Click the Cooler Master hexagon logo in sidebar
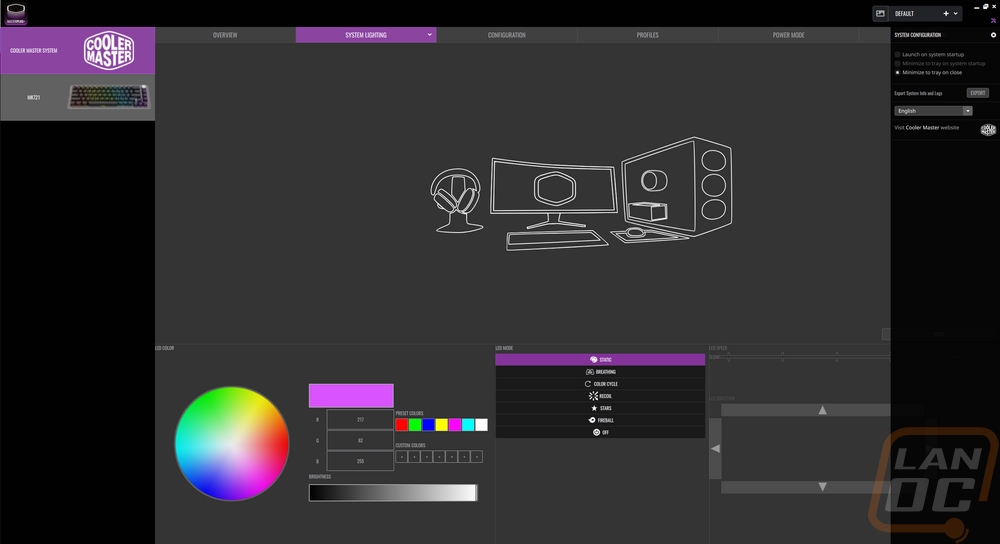 click(x=109, y=50)
